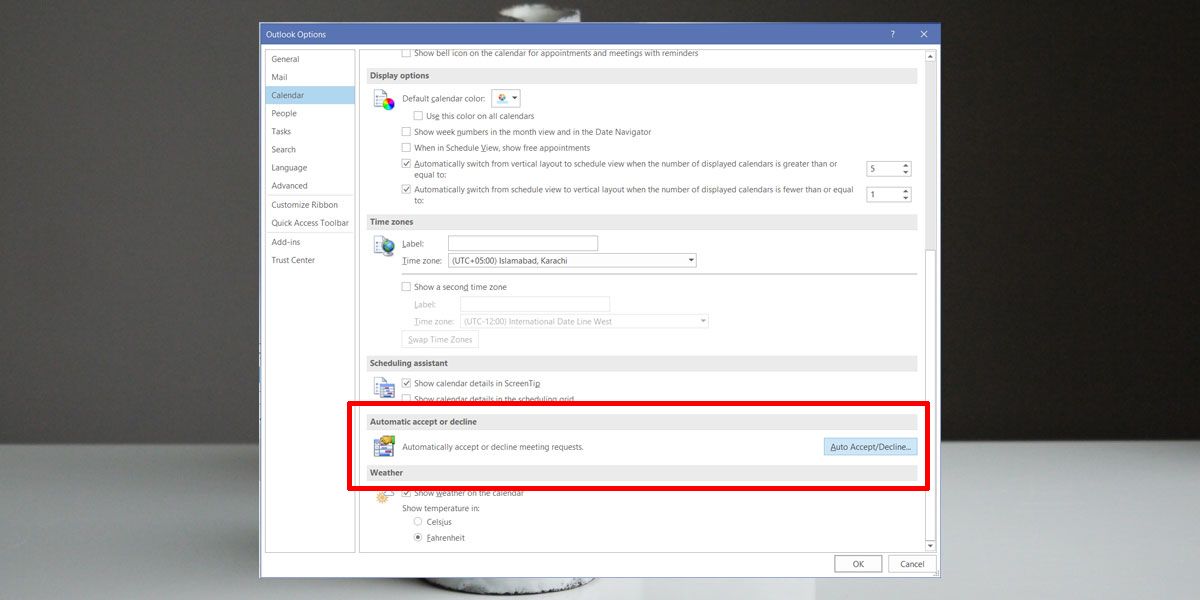Click the Auto Accept/Decline button
The height and width of the screenshot is (600, 1200).
(870, 446)
